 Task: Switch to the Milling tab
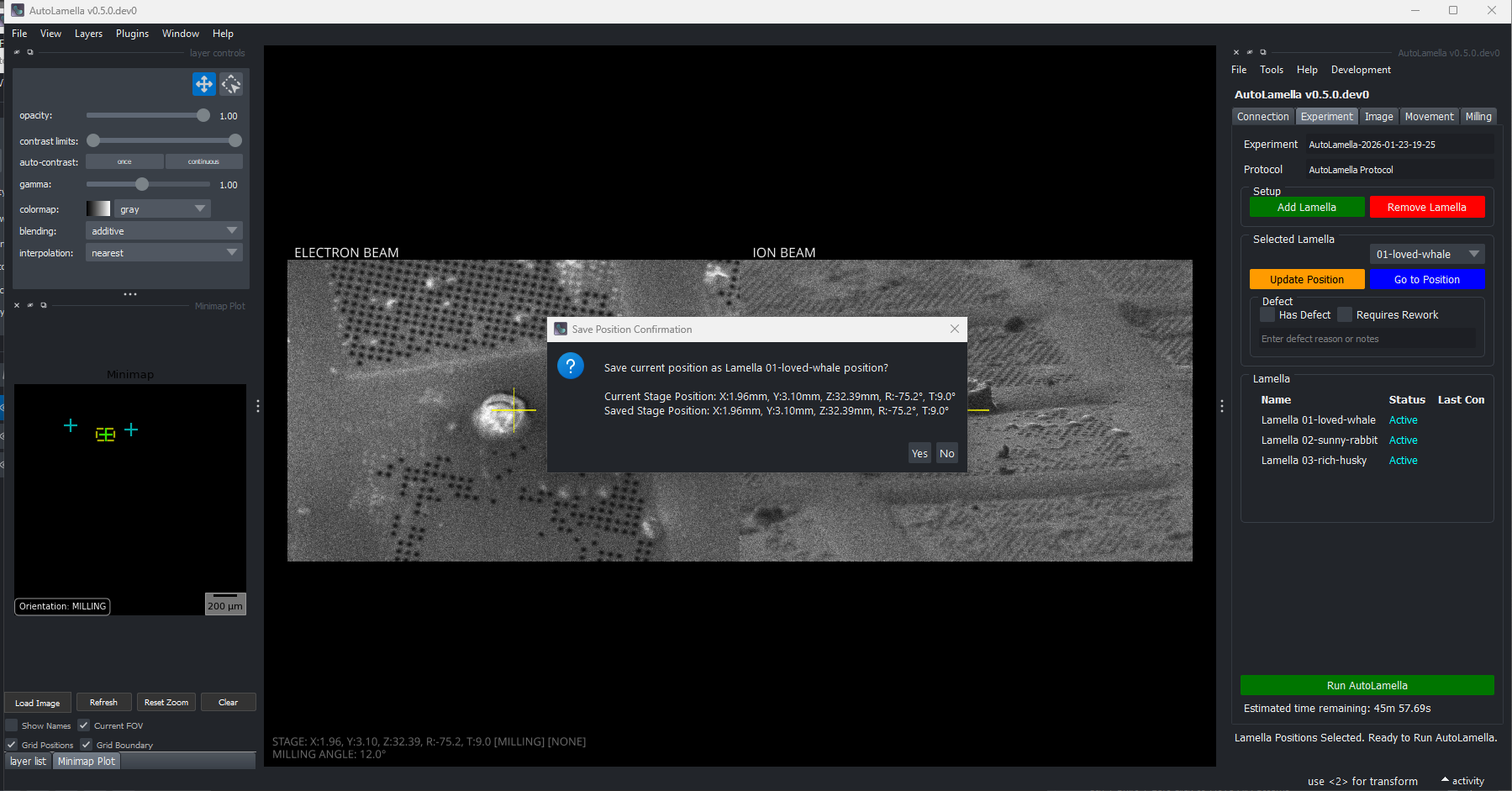point(1478,117)
